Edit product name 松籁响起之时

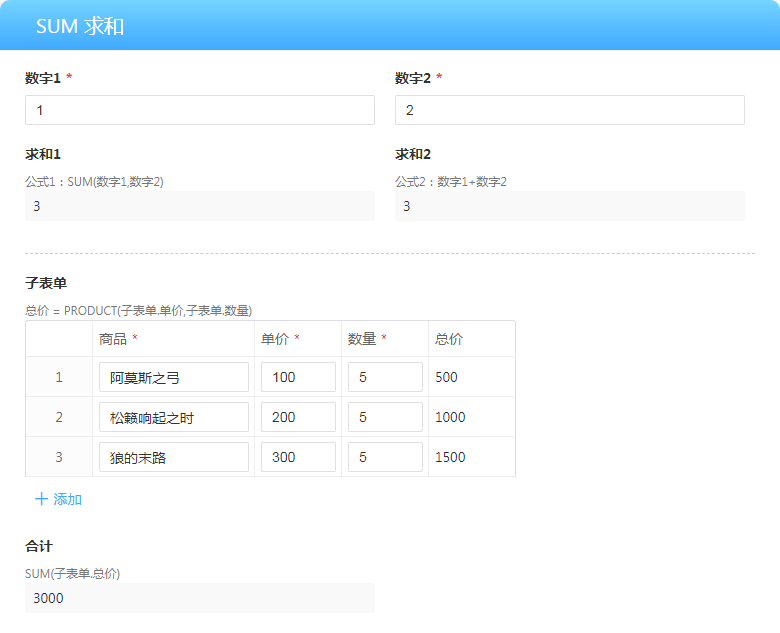tap(173, 417)
